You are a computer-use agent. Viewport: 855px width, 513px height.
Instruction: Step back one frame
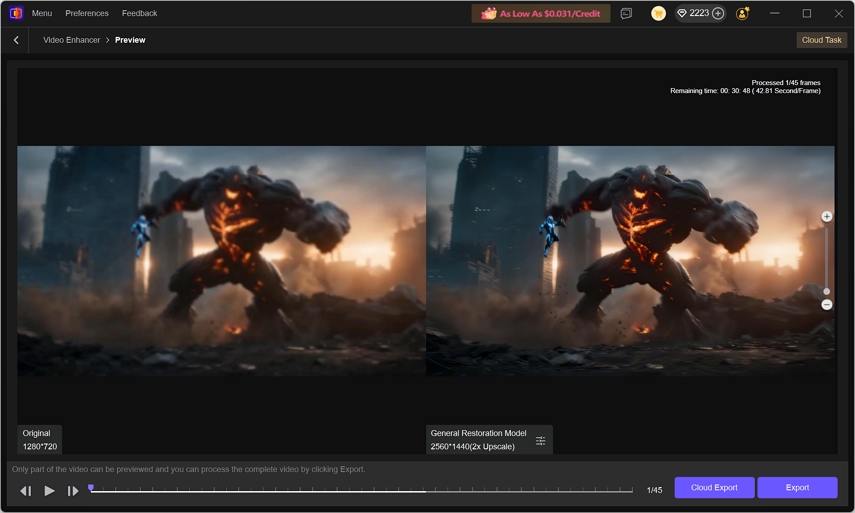point(26,491)
